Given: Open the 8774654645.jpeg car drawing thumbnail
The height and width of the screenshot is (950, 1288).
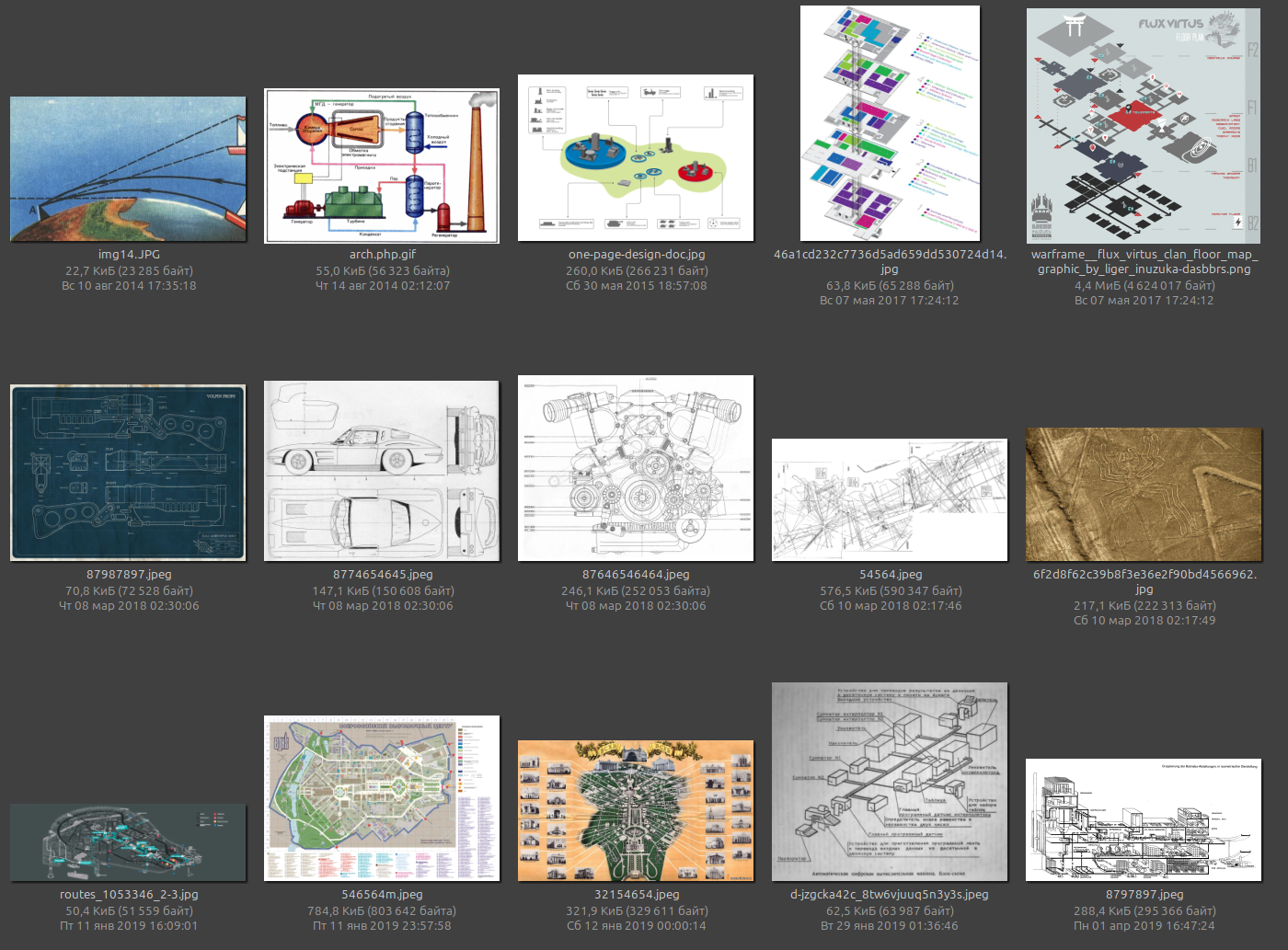Looking at the screenshot, I should tap(382, 471).
